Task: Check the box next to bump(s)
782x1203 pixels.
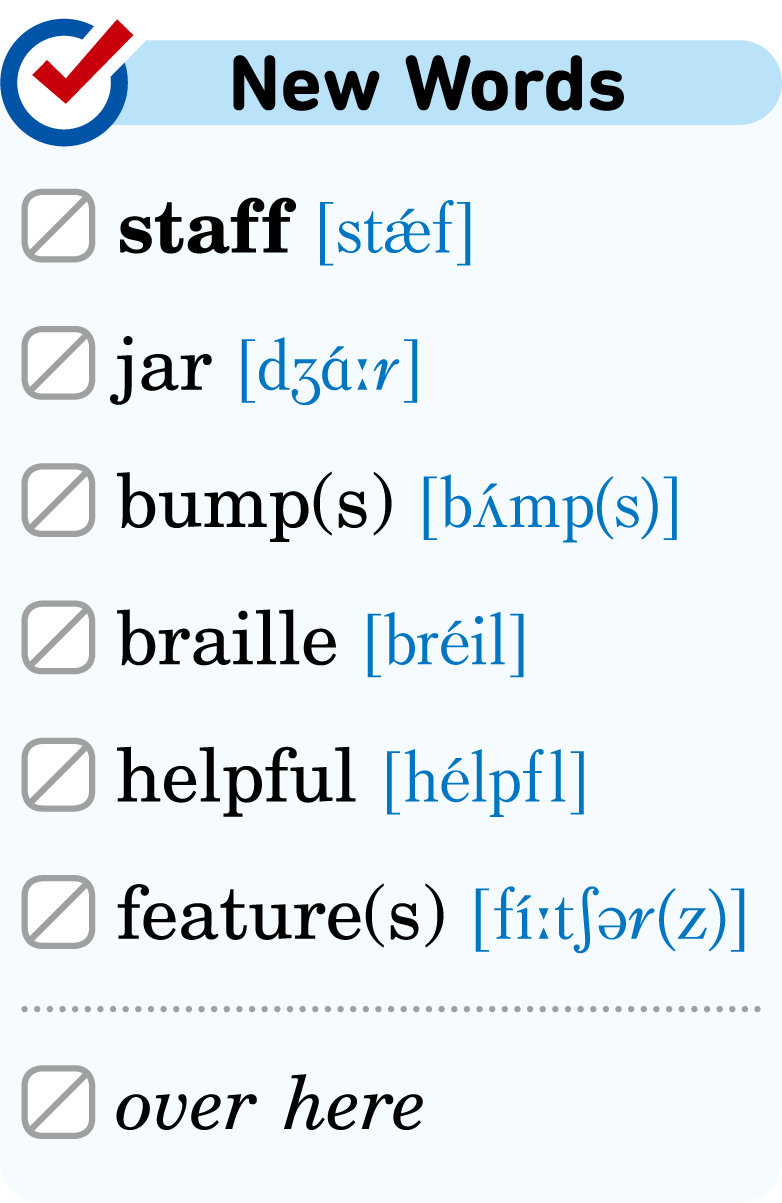Action: [x=59, y=500]
